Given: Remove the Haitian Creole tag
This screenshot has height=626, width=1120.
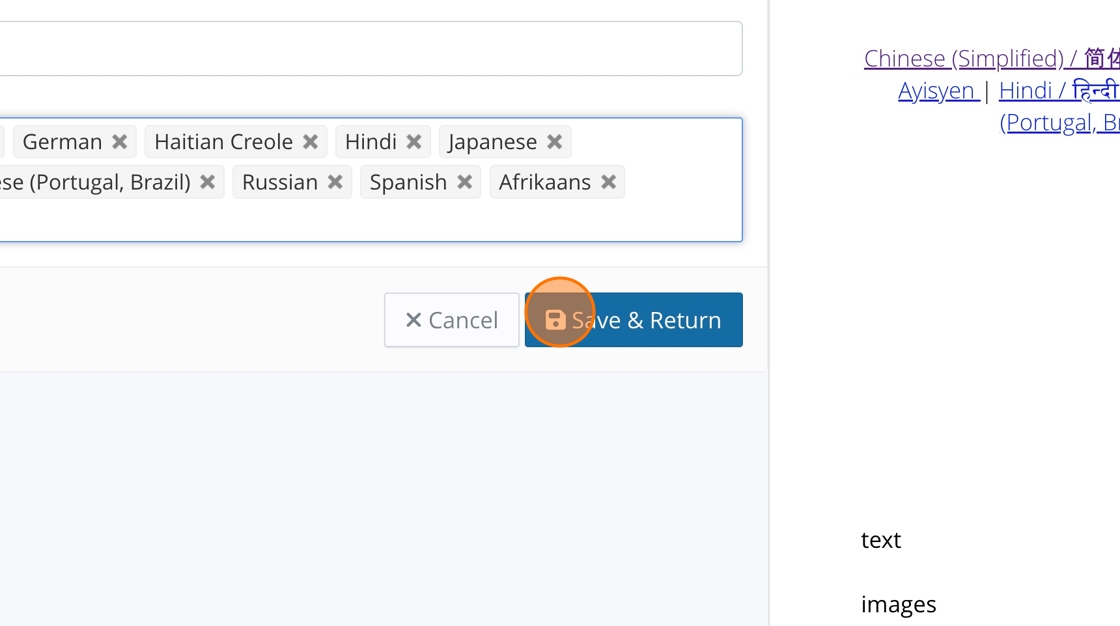Looking at the screenshot, I should (310, 142).
